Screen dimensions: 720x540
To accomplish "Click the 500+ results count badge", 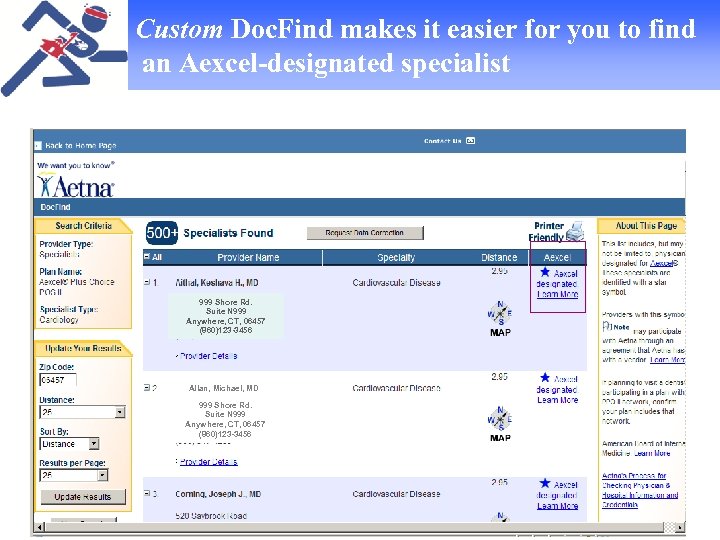I will (x=162, y=233).
